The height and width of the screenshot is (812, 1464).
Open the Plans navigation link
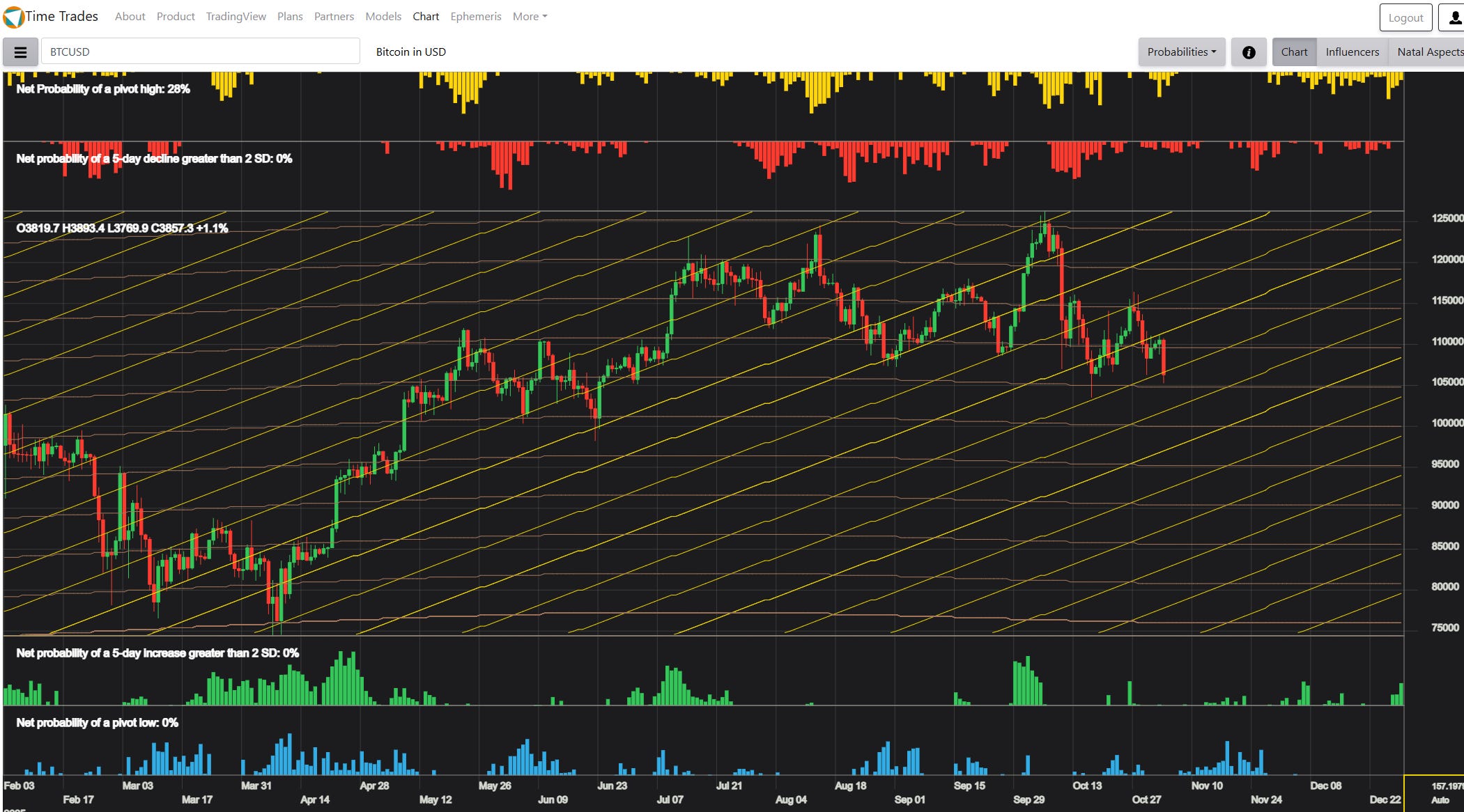[x=290, y=17]
